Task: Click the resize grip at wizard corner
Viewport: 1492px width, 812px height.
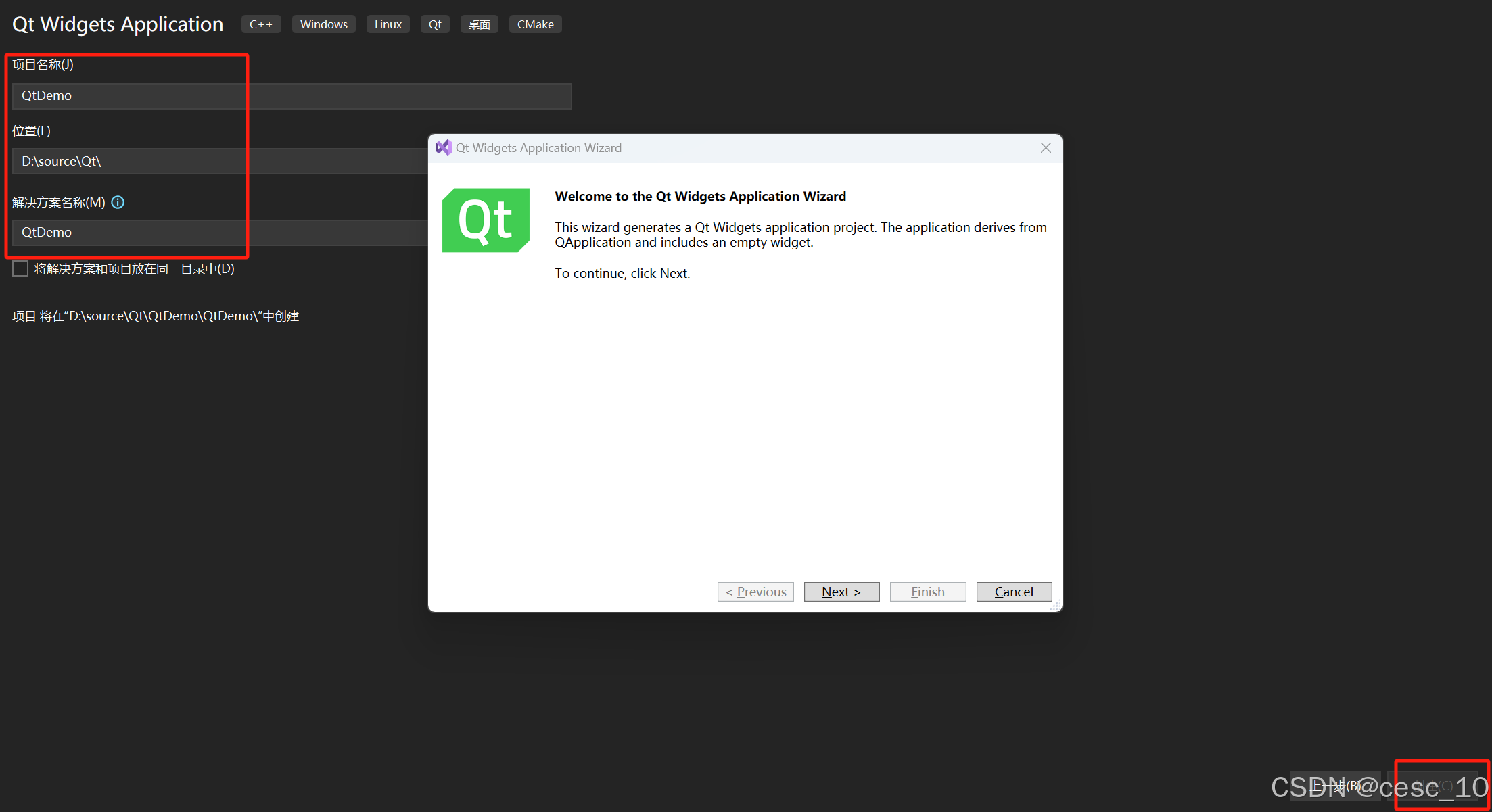Action: coord(1056,606)
